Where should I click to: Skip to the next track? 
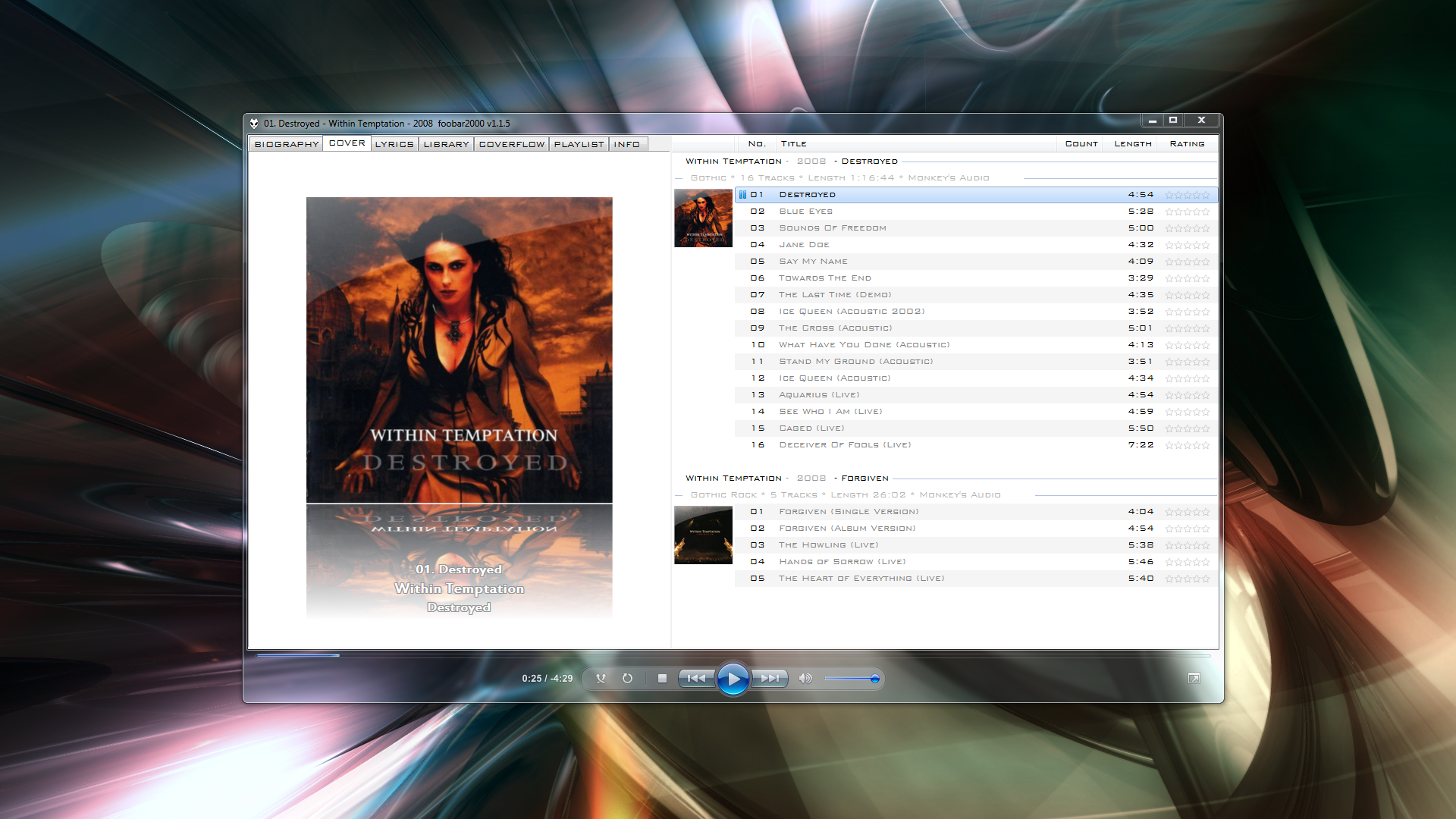[770, 679]
